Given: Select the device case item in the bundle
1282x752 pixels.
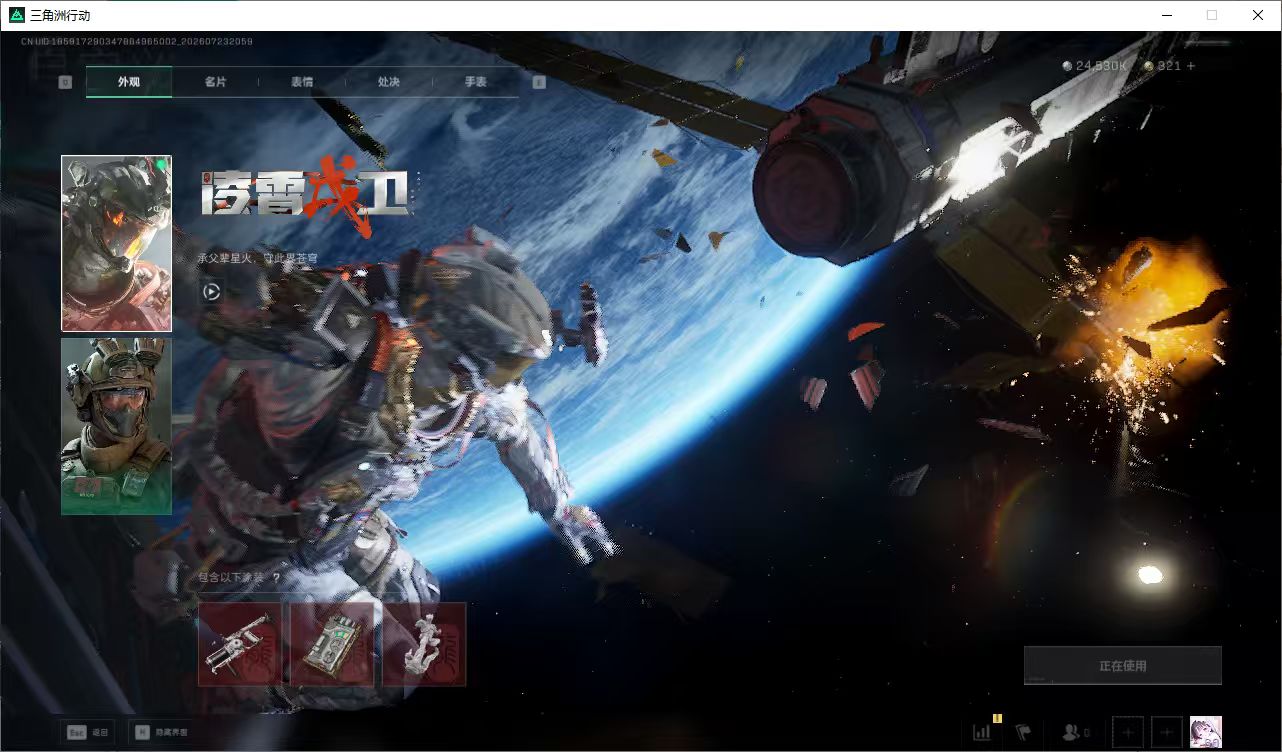Looking at the screenshot, I should point(332,644).
